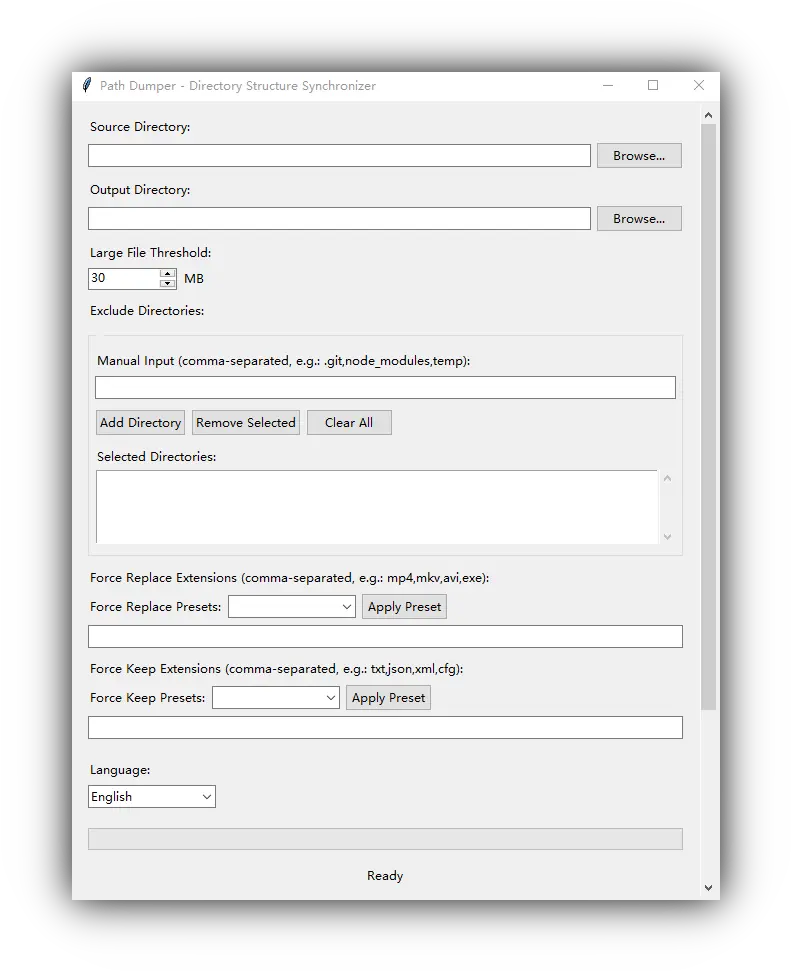
Task: Decrease threshold with spinbox down arrow
Action: 167,283
